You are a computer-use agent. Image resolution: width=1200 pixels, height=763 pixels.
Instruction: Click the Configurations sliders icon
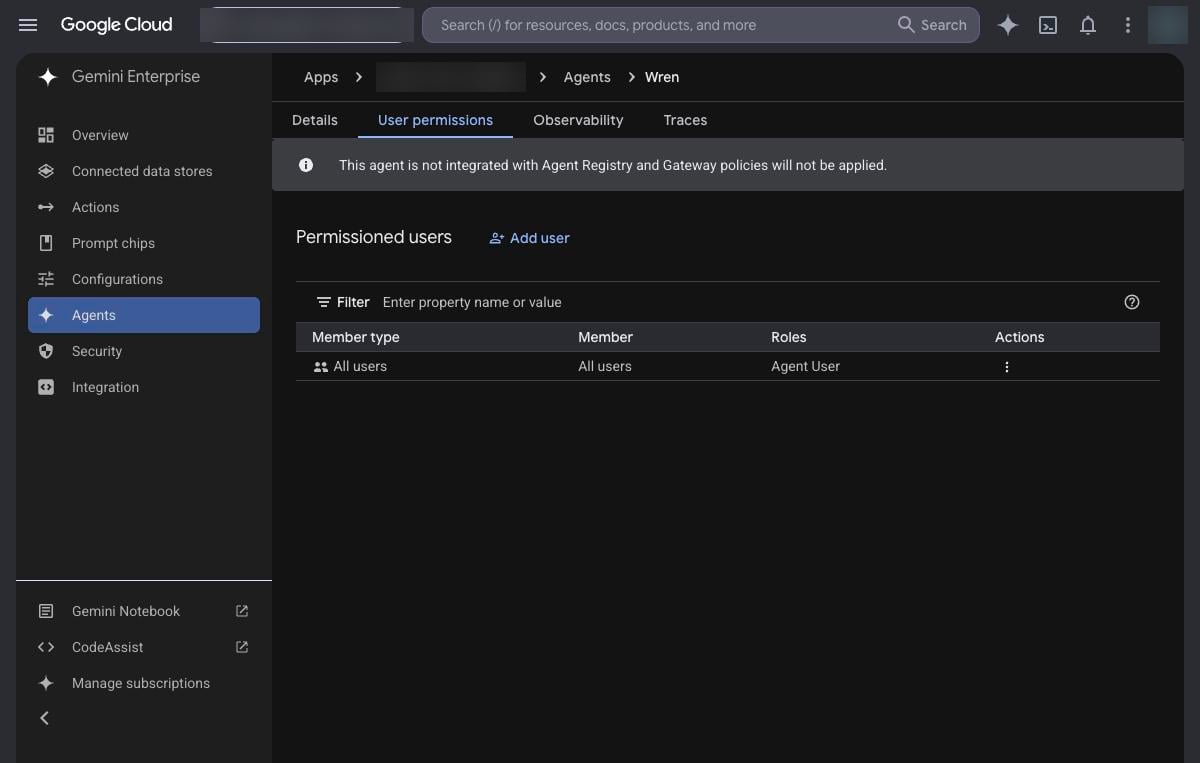click(x=46, y=279)
